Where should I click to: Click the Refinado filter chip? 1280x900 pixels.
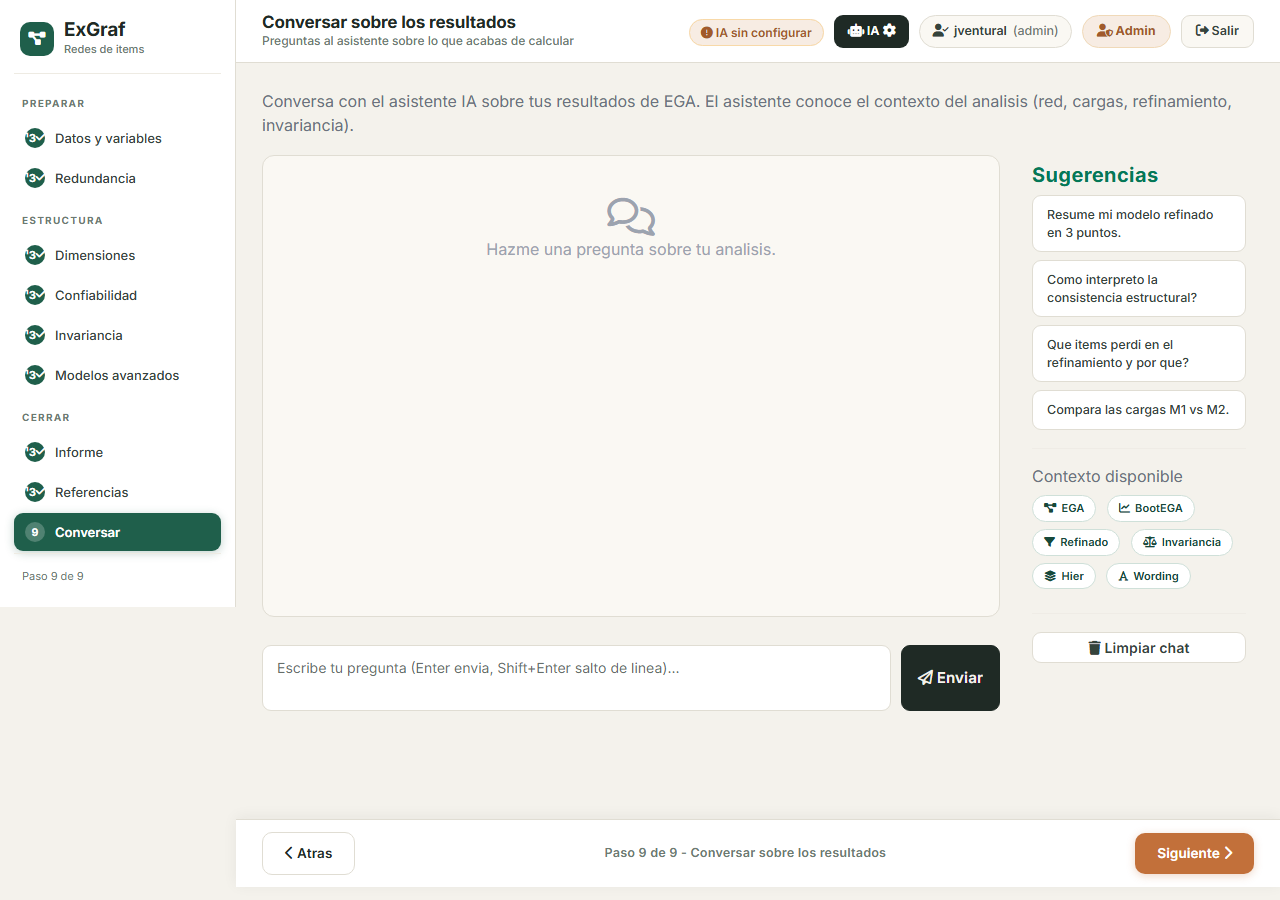pos(1075,542)
